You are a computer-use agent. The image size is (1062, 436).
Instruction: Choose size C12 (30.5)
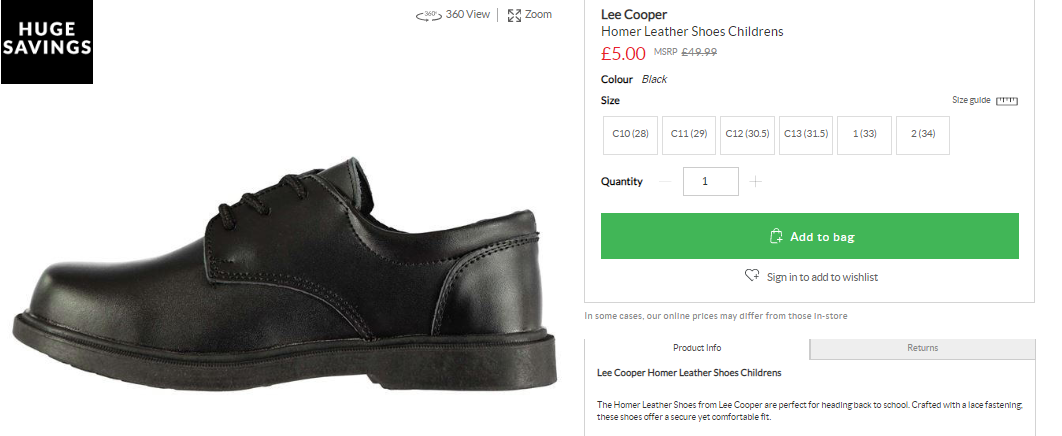(x=747, y=135)
